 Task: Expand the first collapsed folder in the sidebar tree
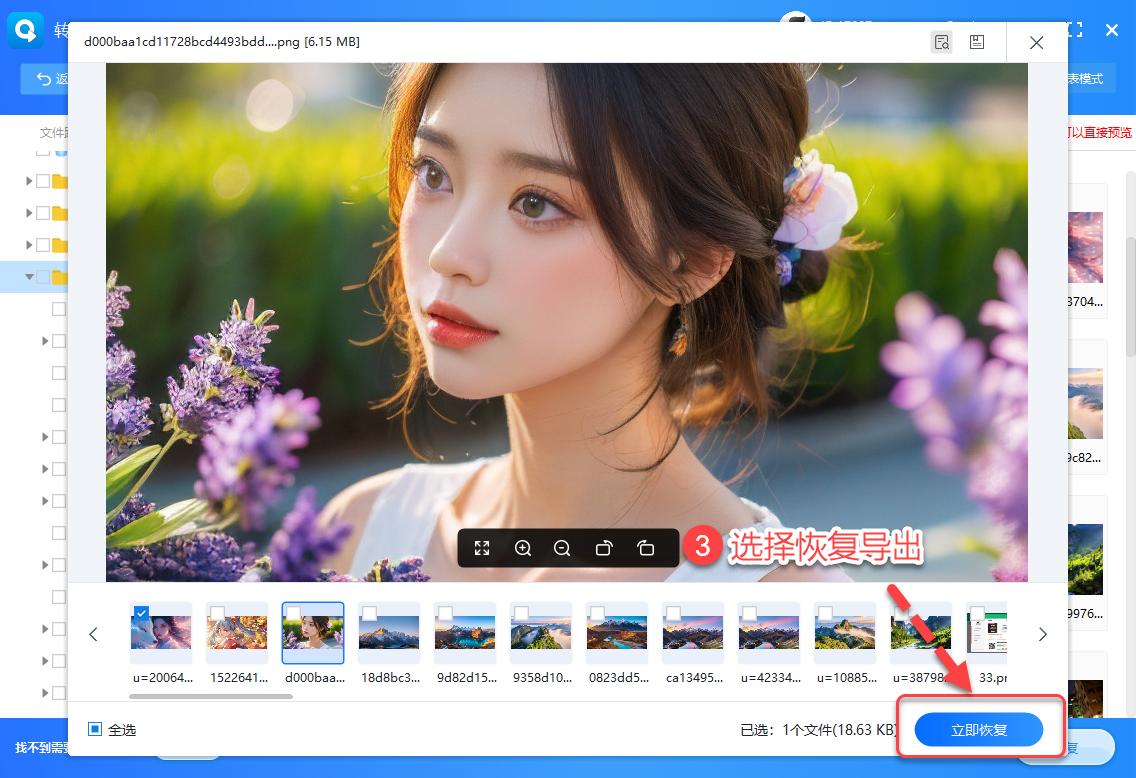[x=29, y=181]
